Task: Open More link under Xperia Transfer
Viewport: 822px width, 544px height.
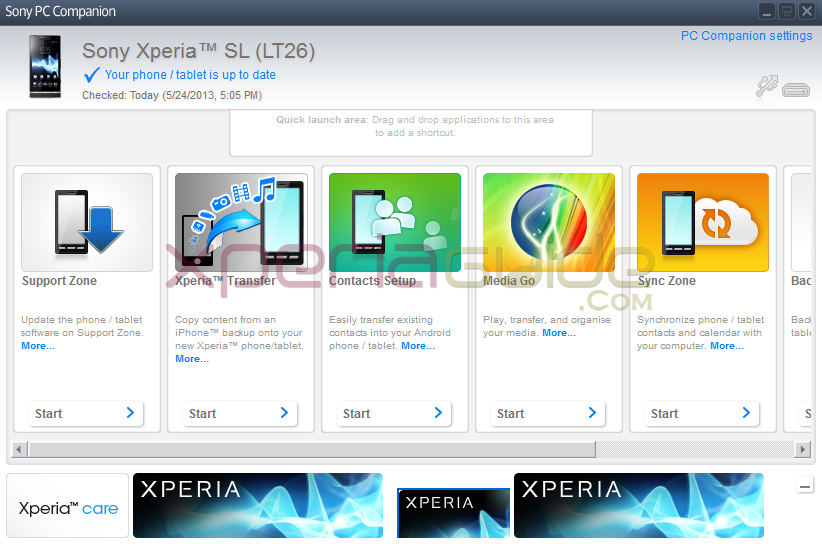Action: [192, 359]
